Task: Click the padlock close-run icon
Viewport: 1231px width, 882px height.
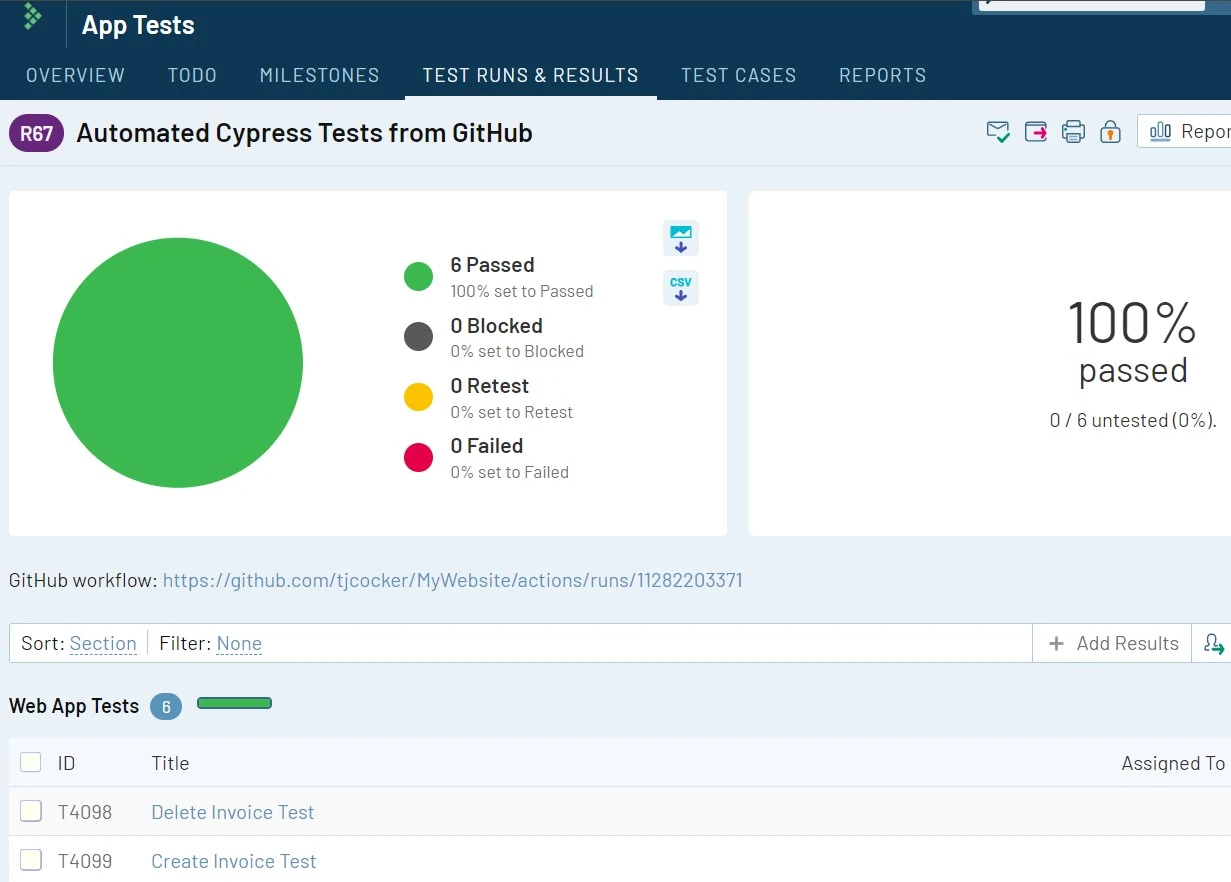Action: [x=1110, y=132]
